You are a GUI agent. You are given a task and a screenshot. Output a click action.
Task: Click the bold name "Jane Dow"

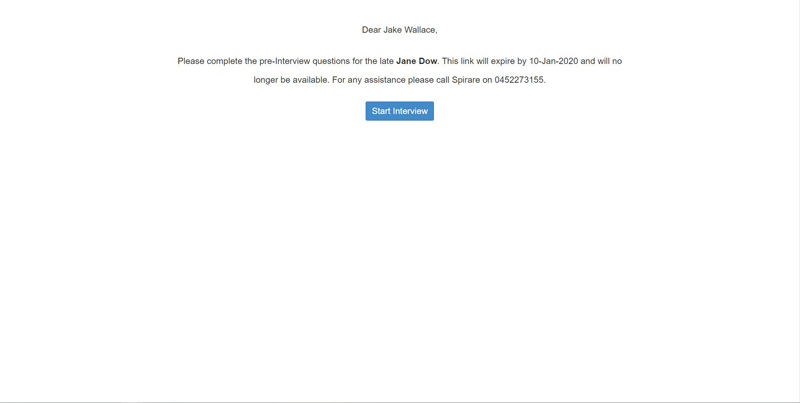416,61
